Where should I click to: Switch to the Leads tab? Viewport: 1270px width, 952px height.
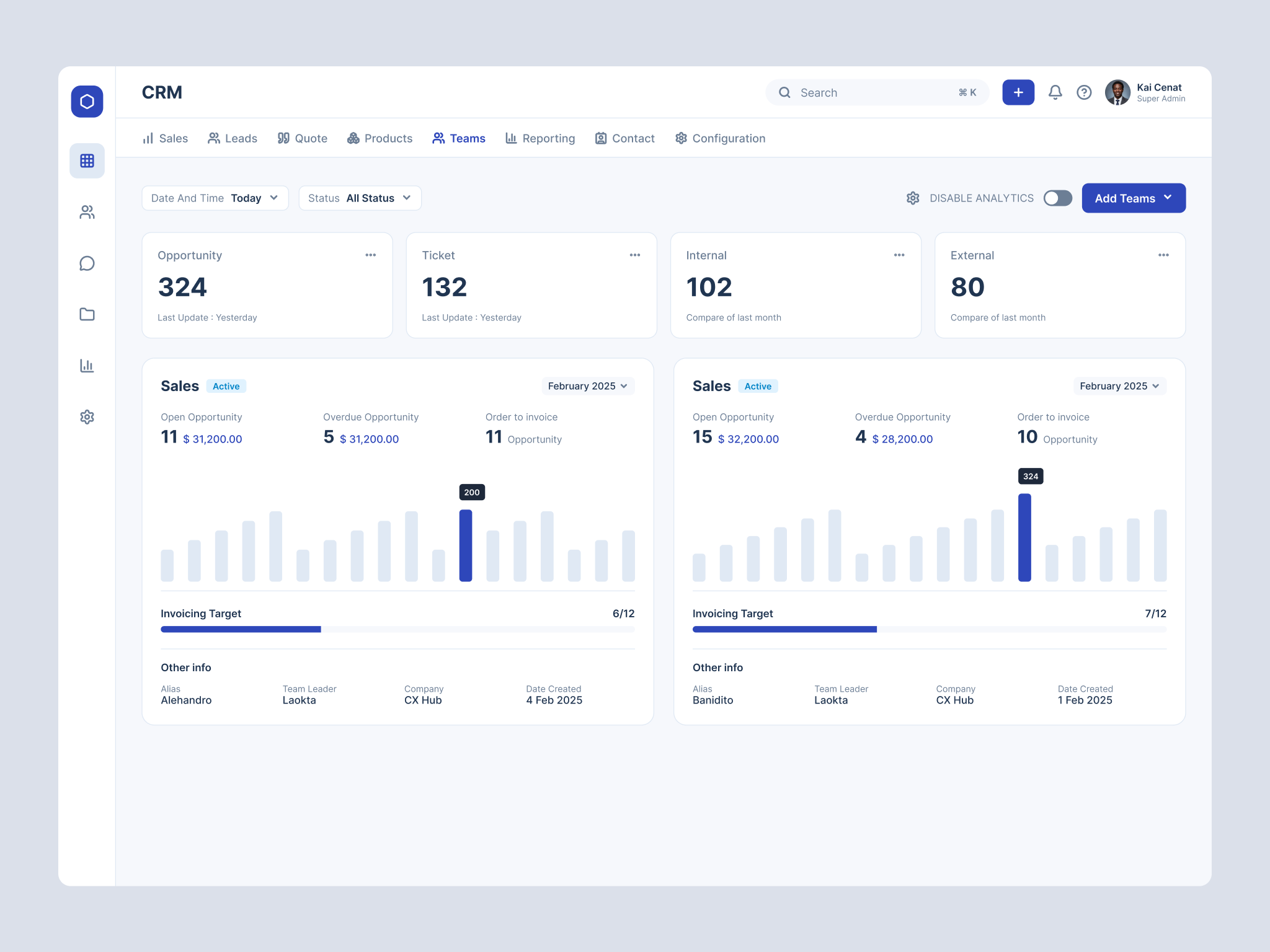[x=233, y=138]
